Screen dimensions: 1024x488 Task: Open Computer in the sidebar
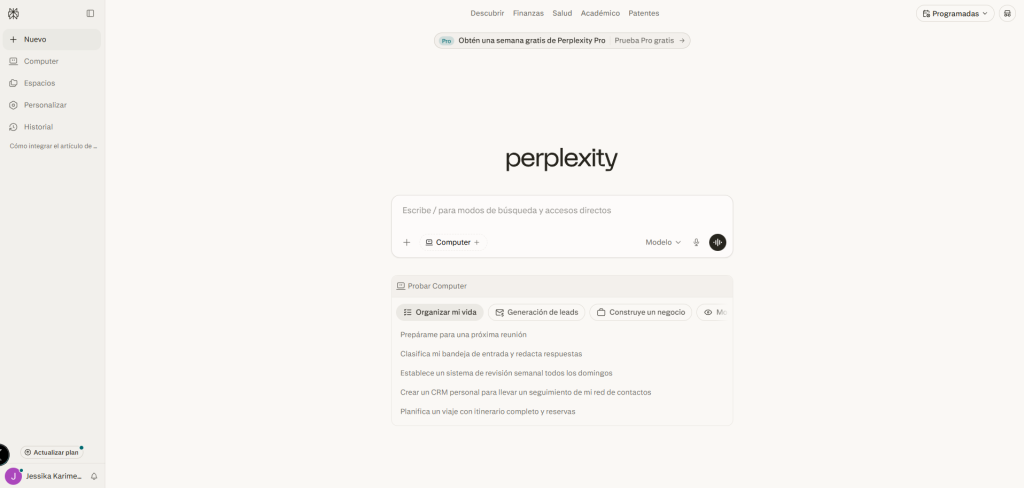click(41, 61)
